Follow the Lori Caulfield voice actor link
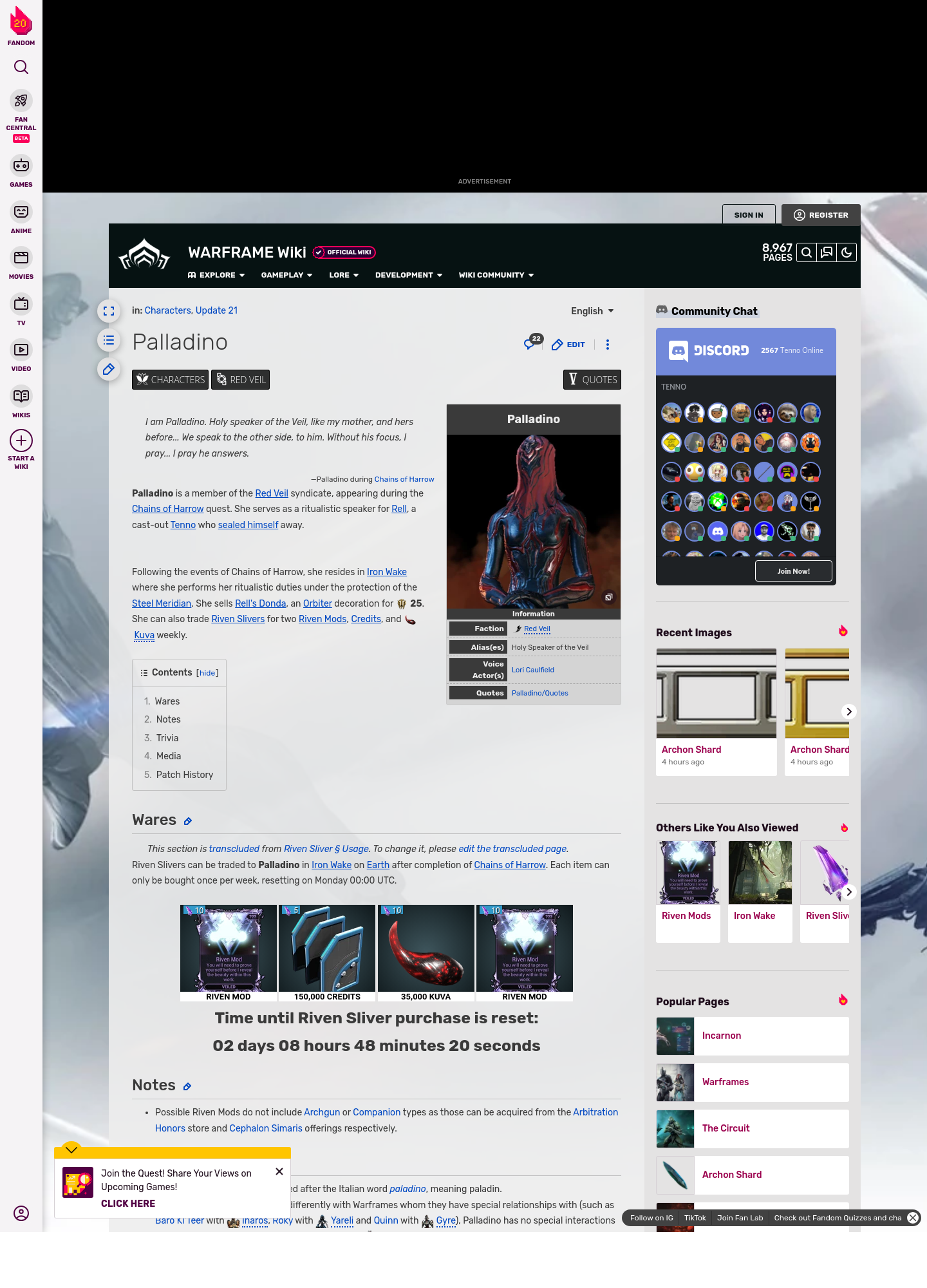927x1288 pixels. [533, 670]
